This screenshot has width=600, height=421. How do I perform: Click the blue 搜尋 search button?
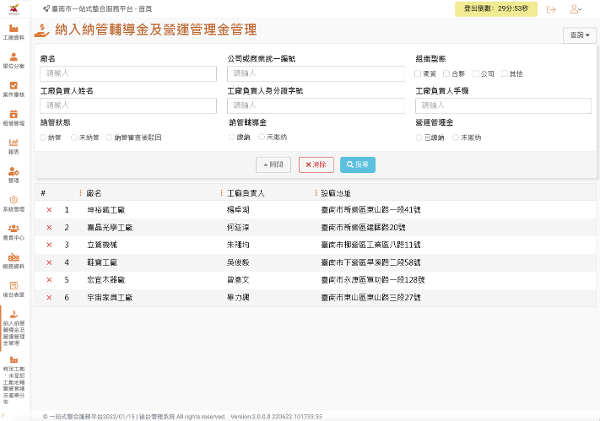[x=358, y=165]
